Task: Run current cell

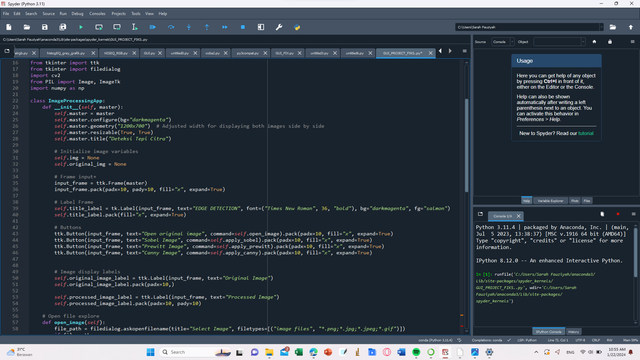Action: (99, 27)
